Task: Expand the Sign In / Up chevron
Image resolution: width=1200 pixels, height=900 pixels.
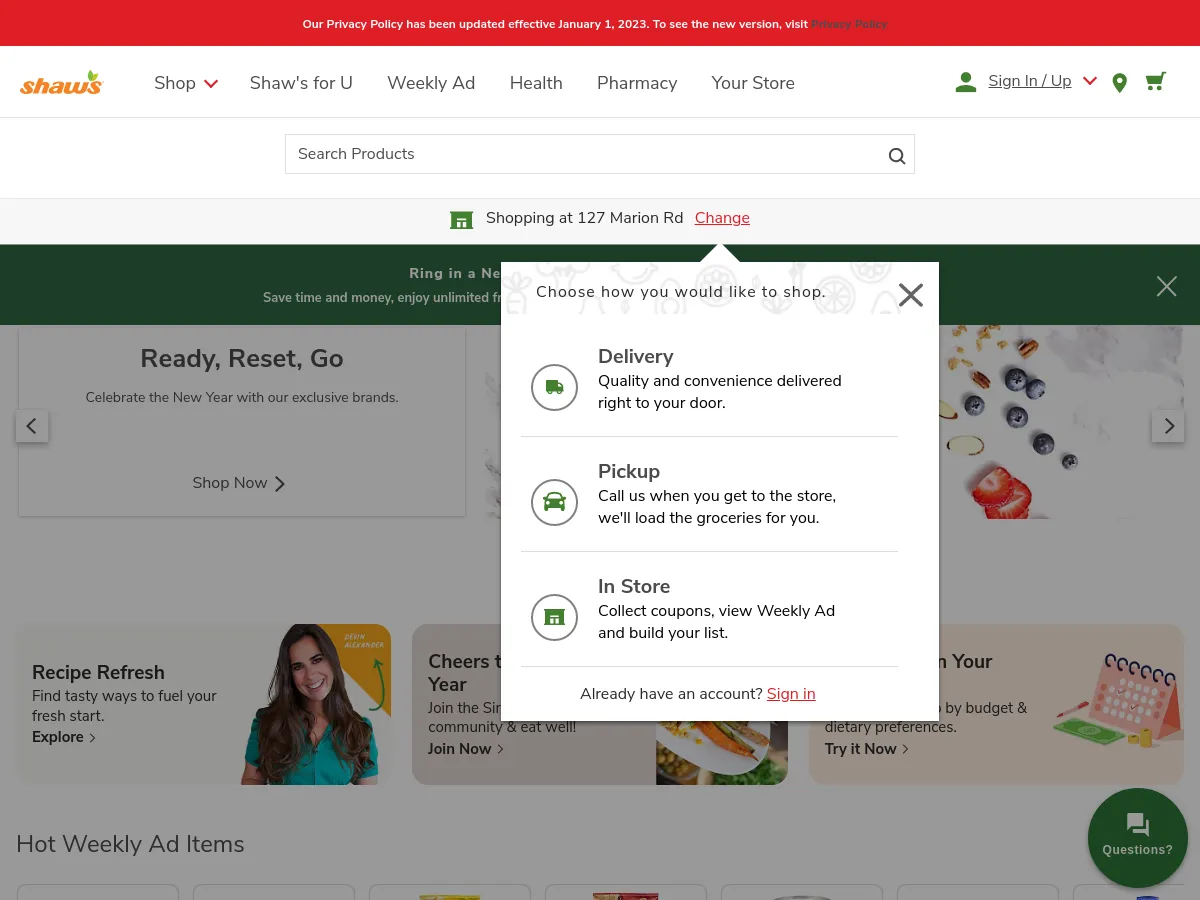Action: [x=1089, y=81]
